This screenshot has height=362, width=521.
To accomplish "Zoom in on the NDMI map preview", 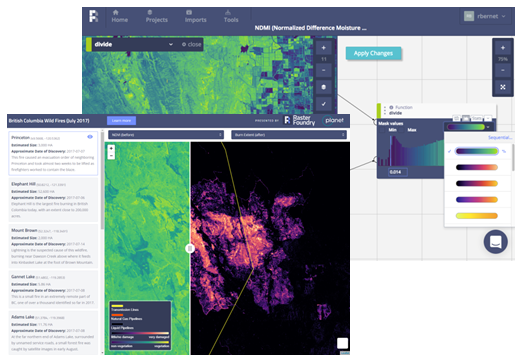I will pyautogui.click(x=323, y=48).
